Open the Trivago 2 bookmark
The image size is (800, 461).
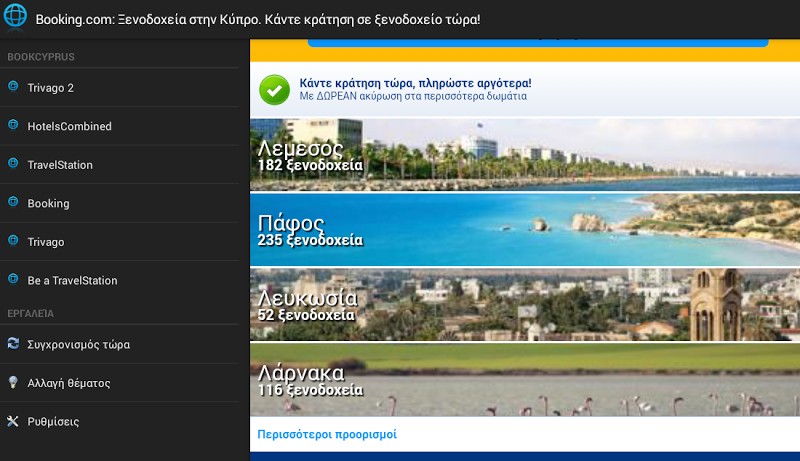[119, 87]
